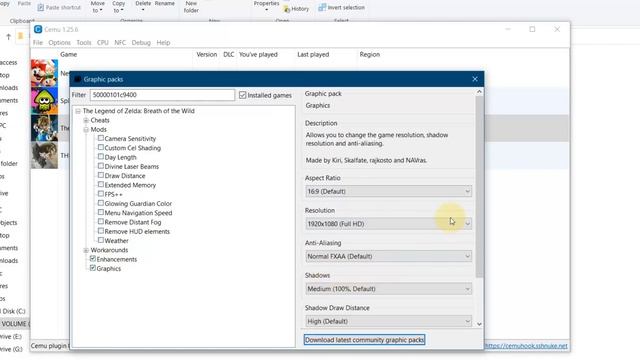Toggle the Draw Distance checkbox

click(100, 175)
